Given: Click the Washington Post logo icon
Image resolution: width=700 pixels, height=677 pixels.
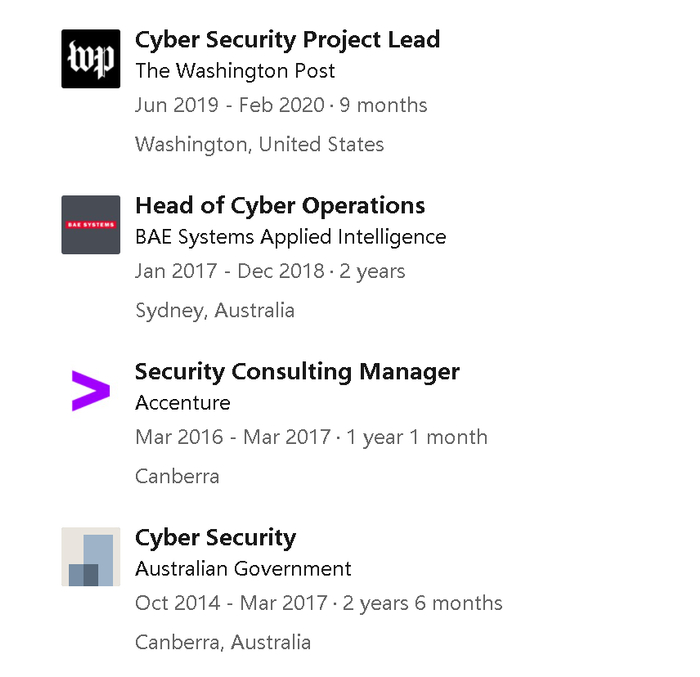Looking at the screenshot, I should coord(90,59).
